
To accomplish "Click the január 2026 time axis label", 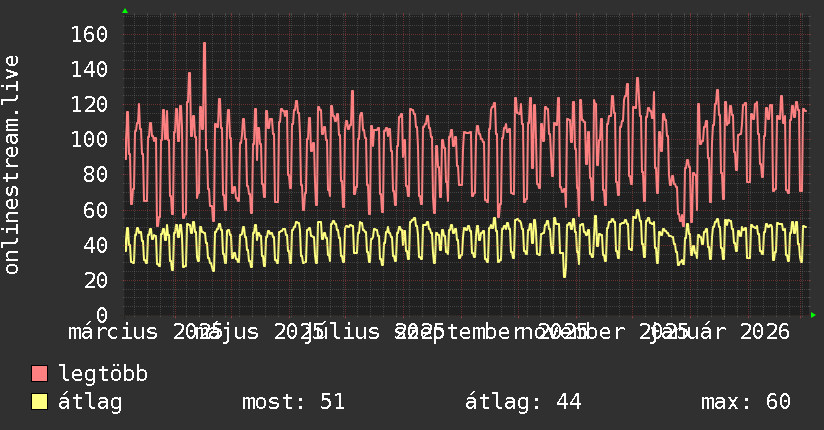I will [719, 332].
